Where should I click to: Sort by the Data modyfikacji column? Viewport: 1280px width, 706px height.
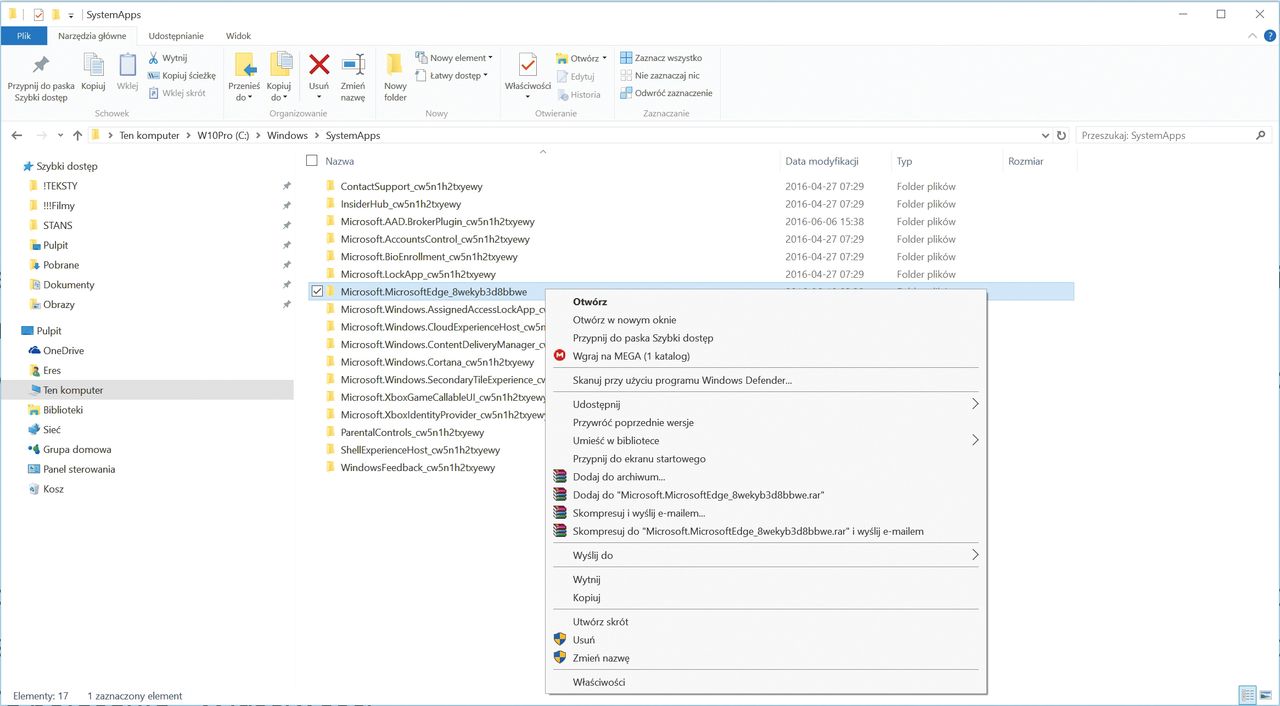(822, 161)
